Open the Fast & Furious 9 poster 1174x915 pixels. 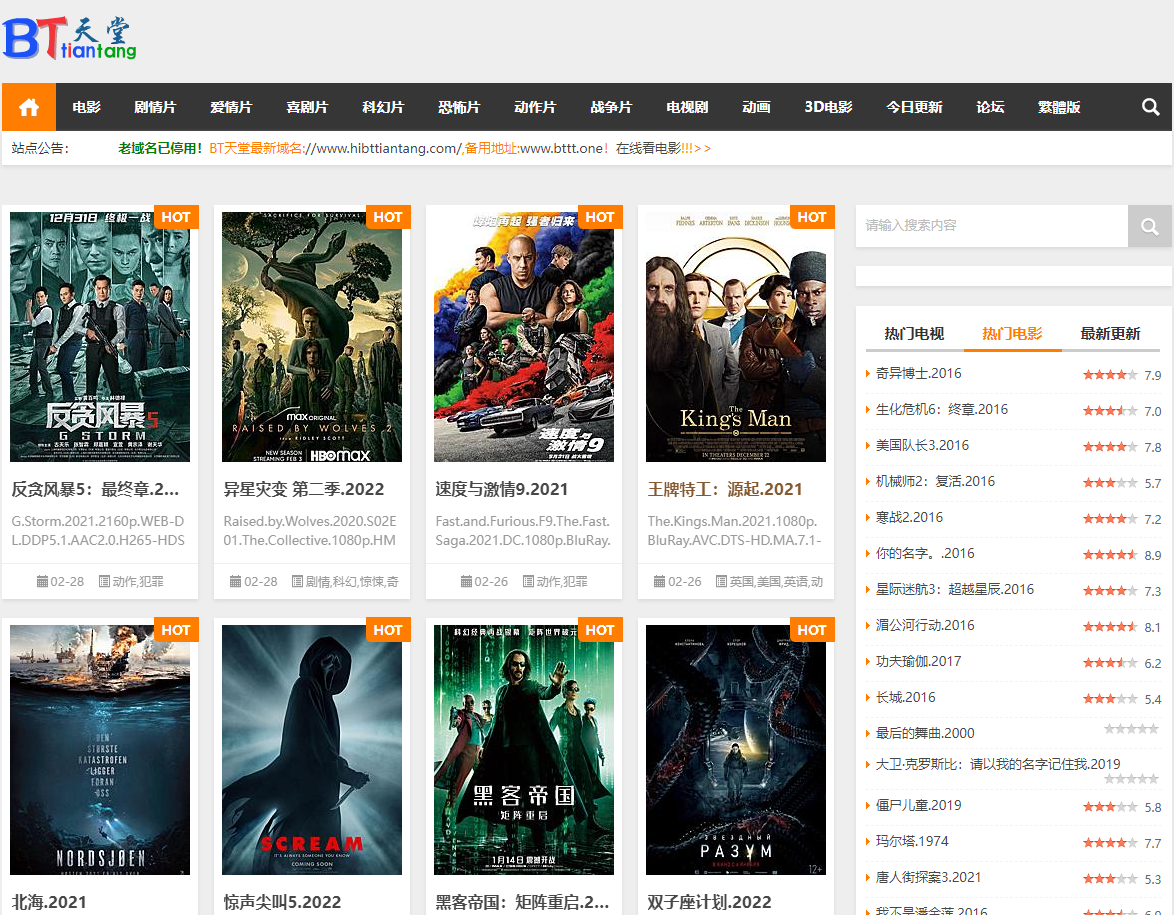[x=523, y=337]
